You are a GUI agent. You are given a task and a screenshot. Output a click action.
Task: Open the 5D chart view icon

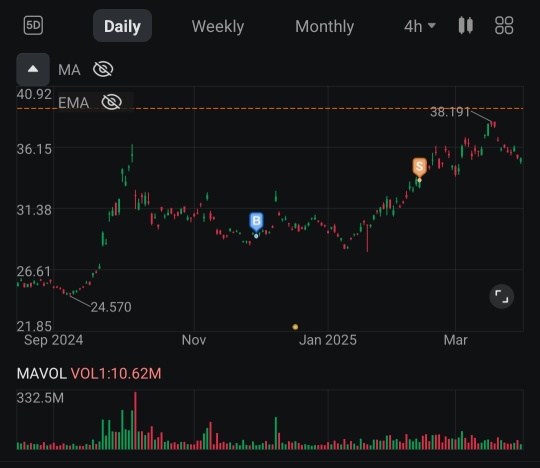(x=33, y=25)
